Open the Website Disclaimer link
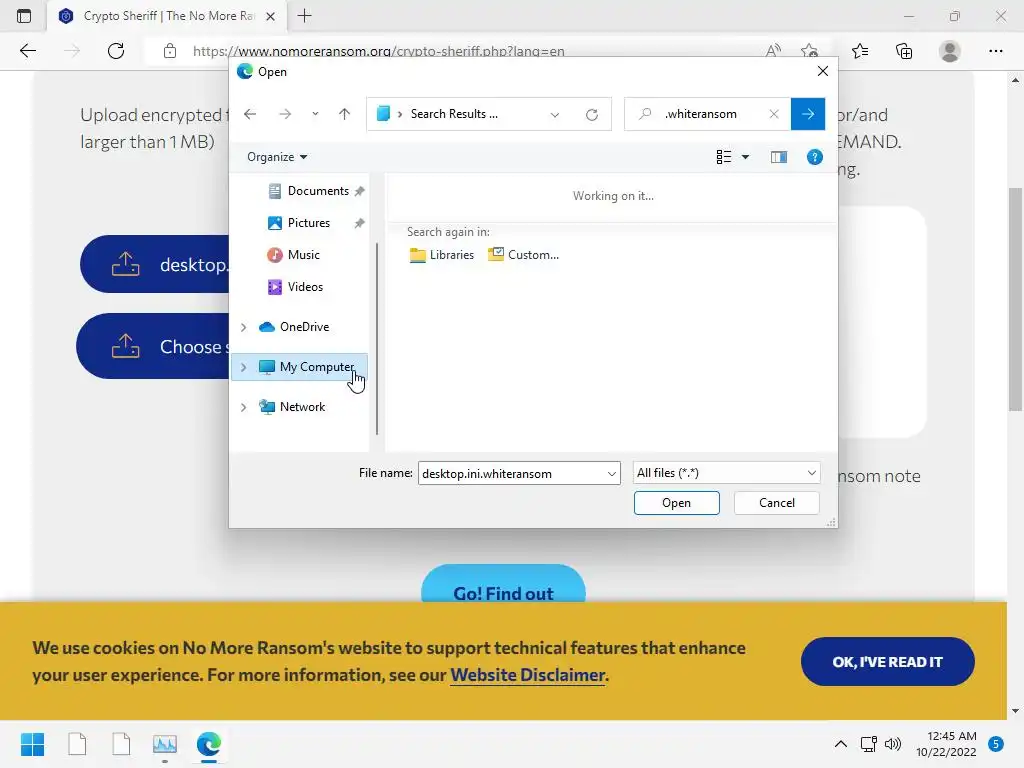The width and height of the screenshot is (1024, 768). [x=528, y=675]
